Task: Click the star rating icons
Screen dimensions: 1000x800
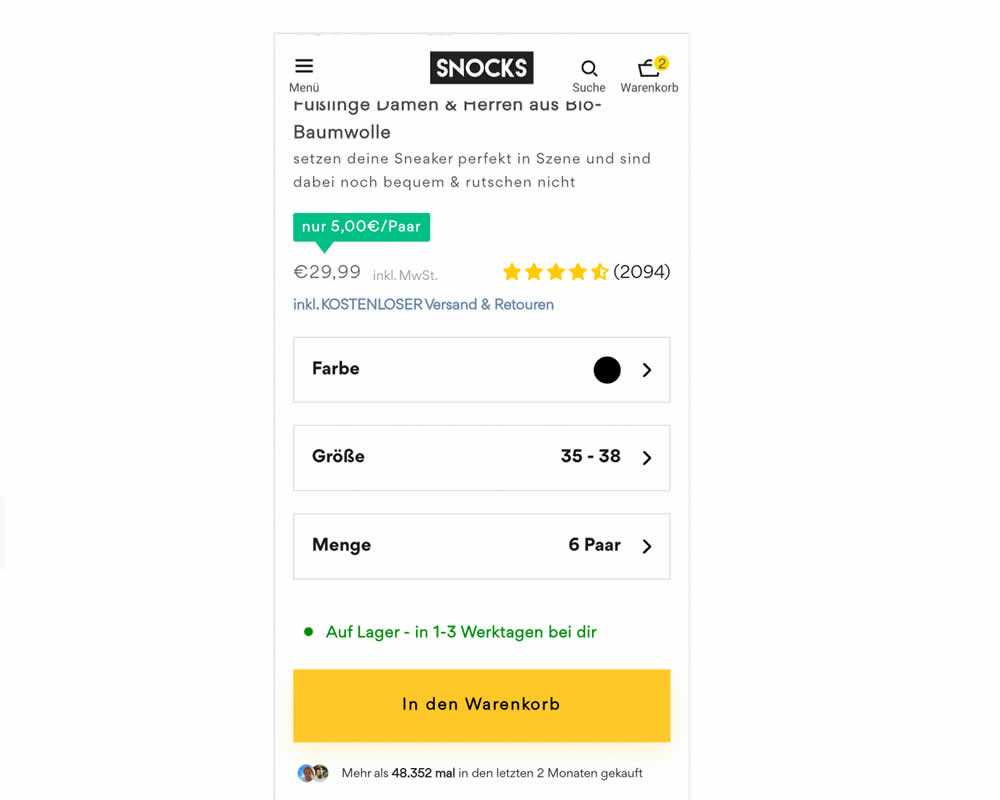Action: [555, 272]
